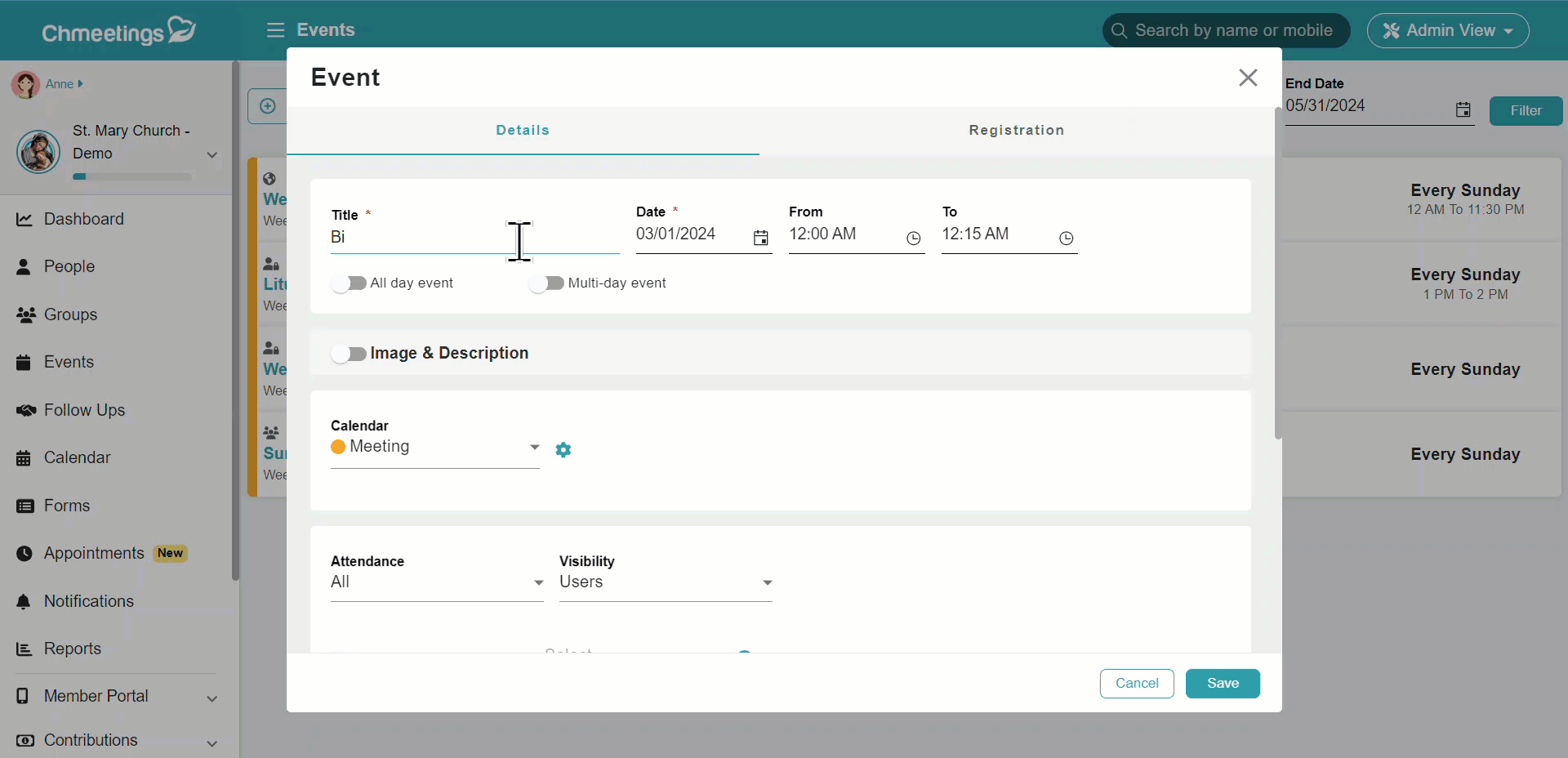Viewport: 1568px width, 758px height.
Task: Click the Dashboard chart icon
Action: coord(24,220)
